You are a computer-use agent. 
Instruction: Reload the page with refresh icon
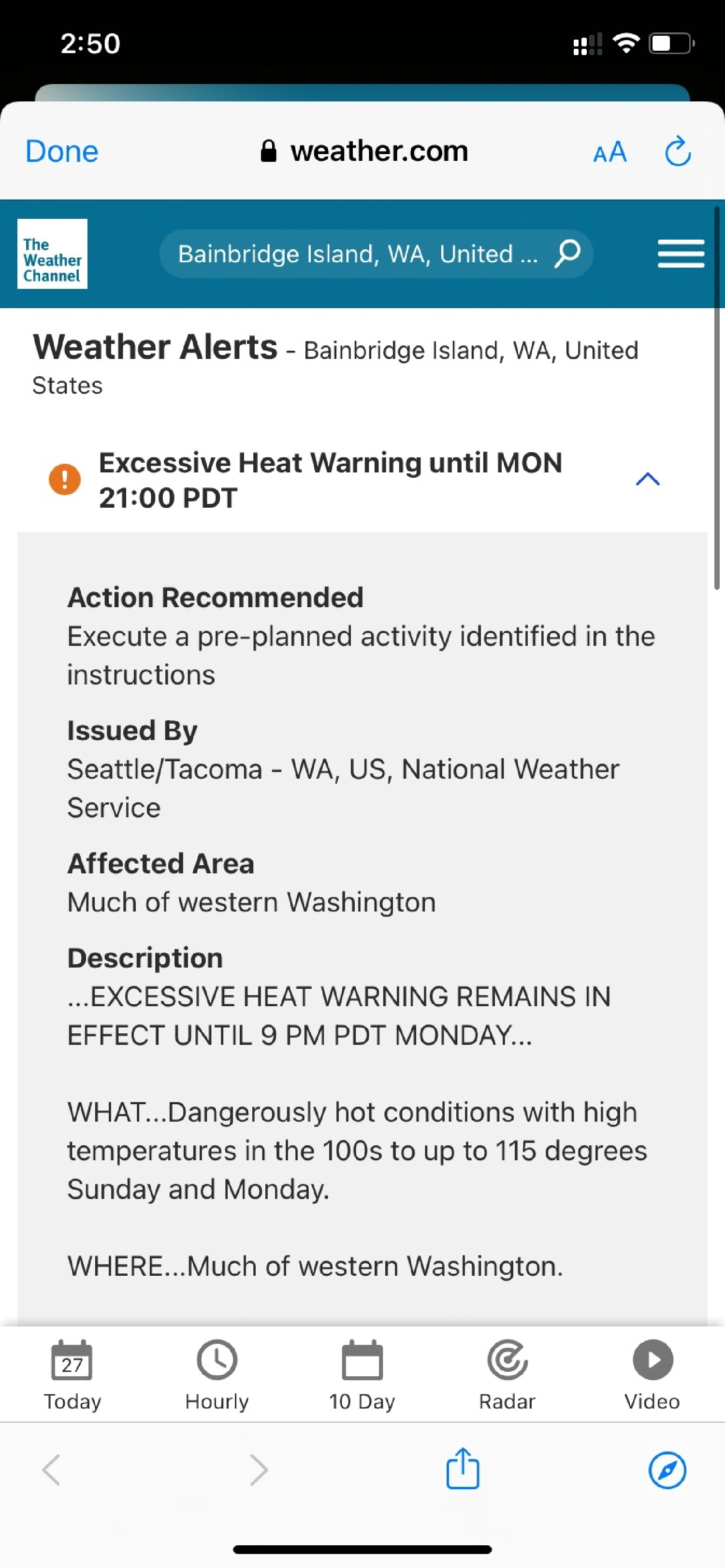tap(678, 151)
